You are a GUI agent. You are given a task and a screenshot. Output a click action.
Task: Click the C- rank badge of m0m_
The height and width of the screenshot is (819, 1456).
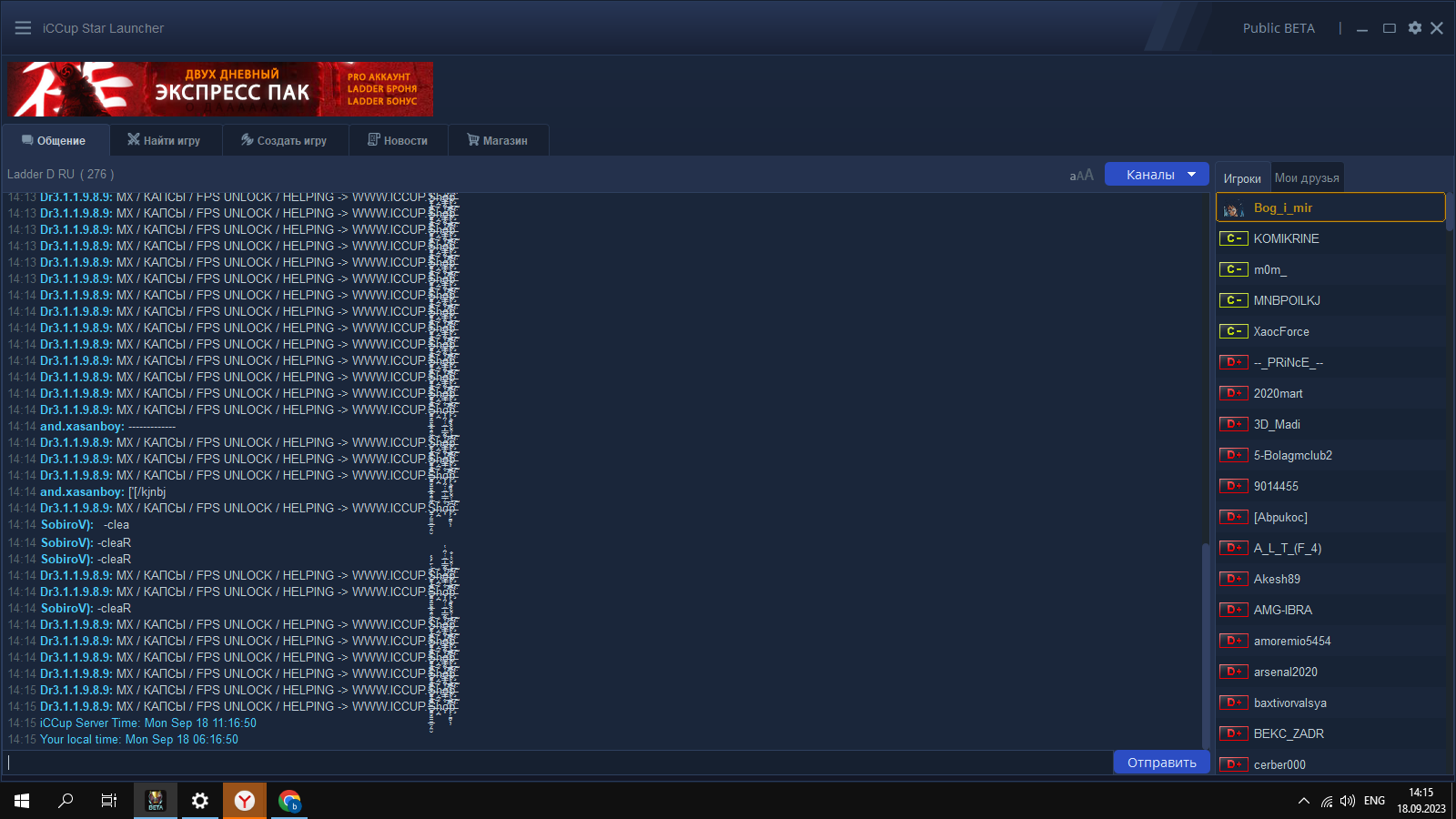tap(1234, 269)
